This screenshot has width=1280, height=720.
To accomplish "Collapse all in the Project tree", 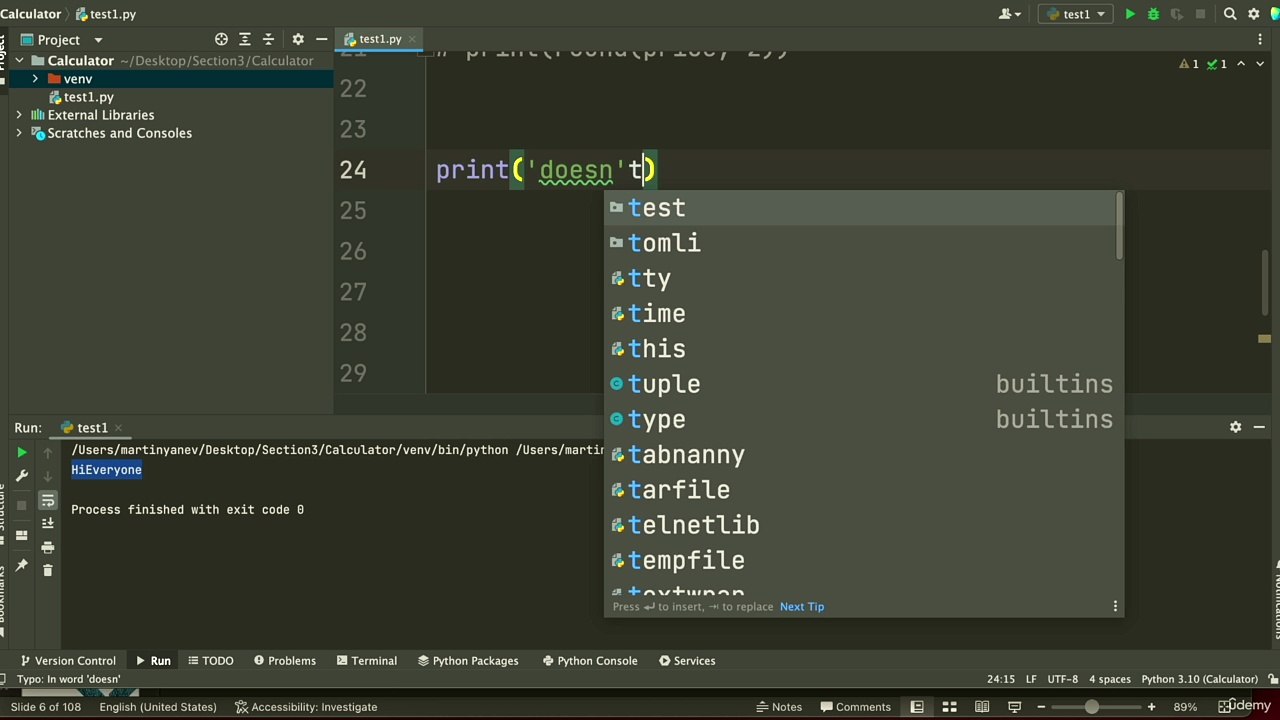I will tap(268, 39).
